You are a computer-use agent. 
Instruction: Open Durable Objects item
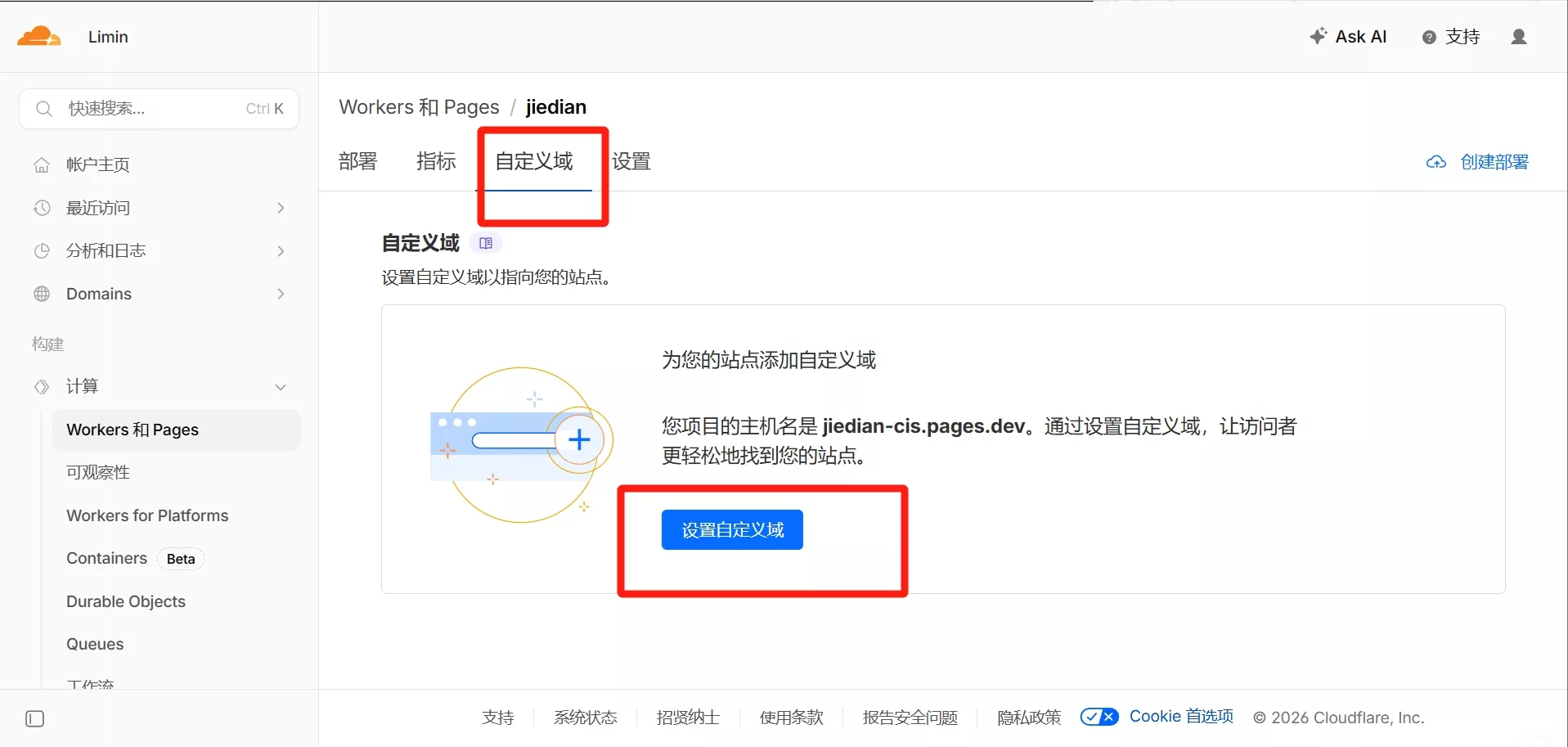(x=126, y=601)
